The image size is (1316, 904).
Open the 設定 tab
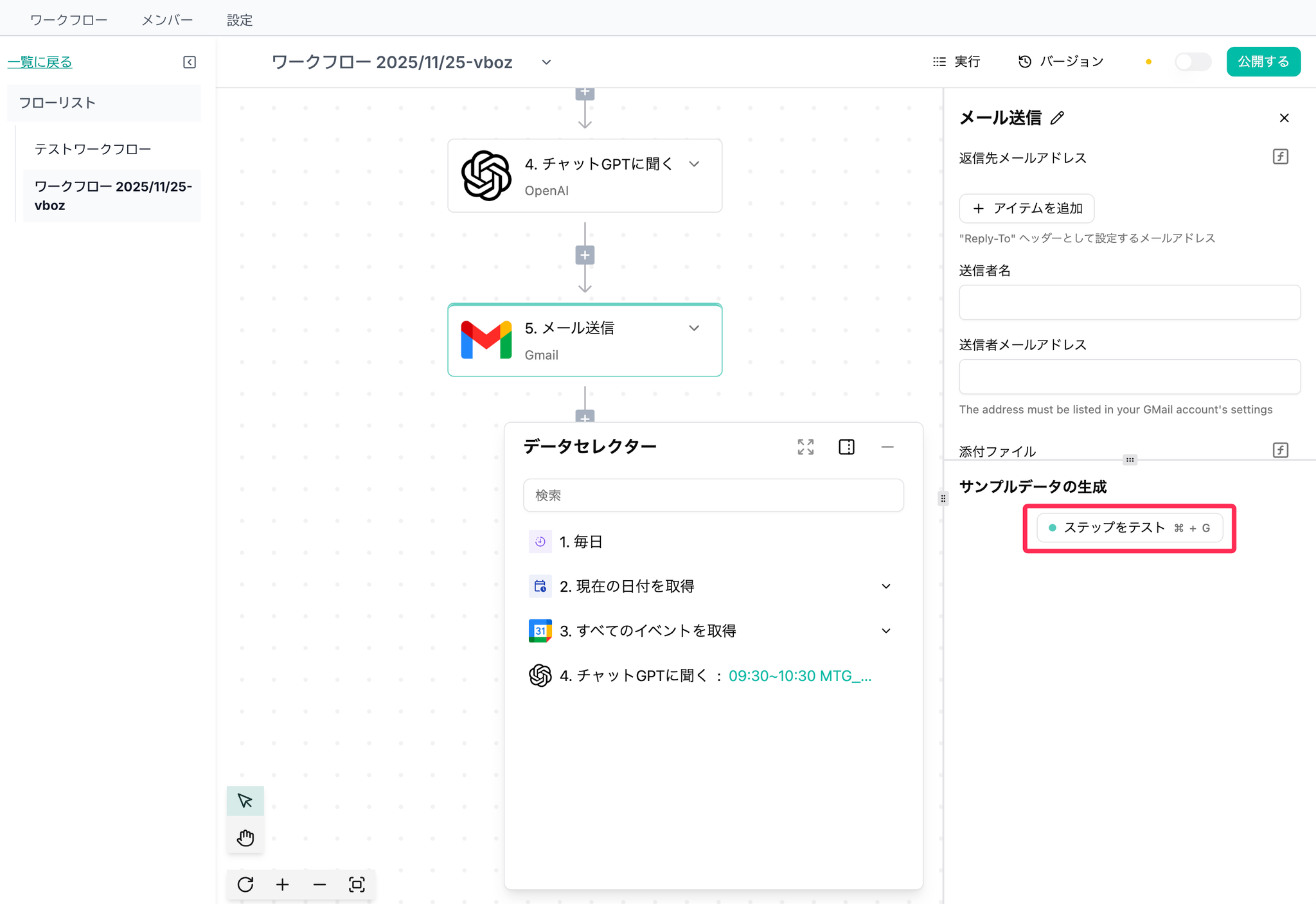tap(239, 20)
